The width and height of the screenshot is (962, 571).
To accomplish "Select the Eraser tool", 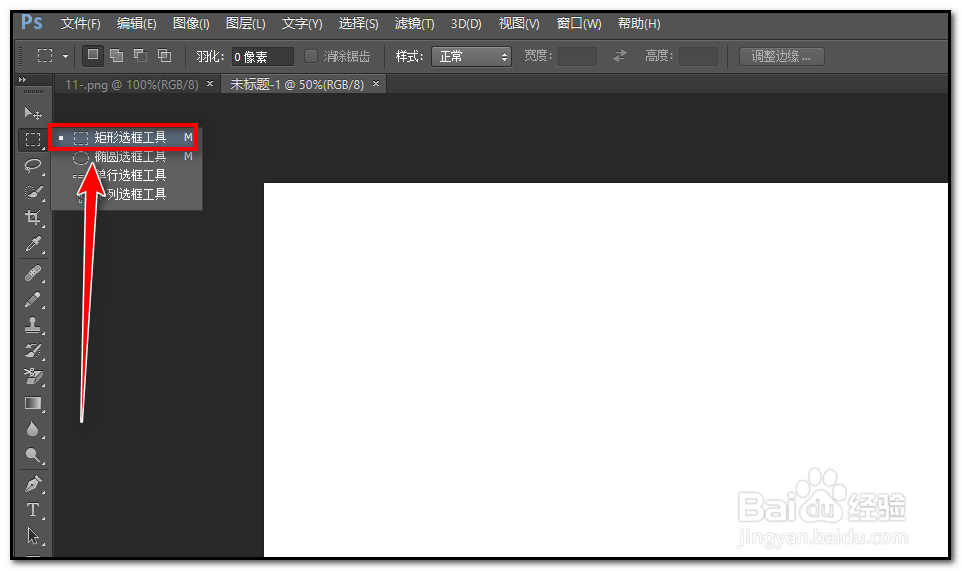I will click(x=33, y=377).
